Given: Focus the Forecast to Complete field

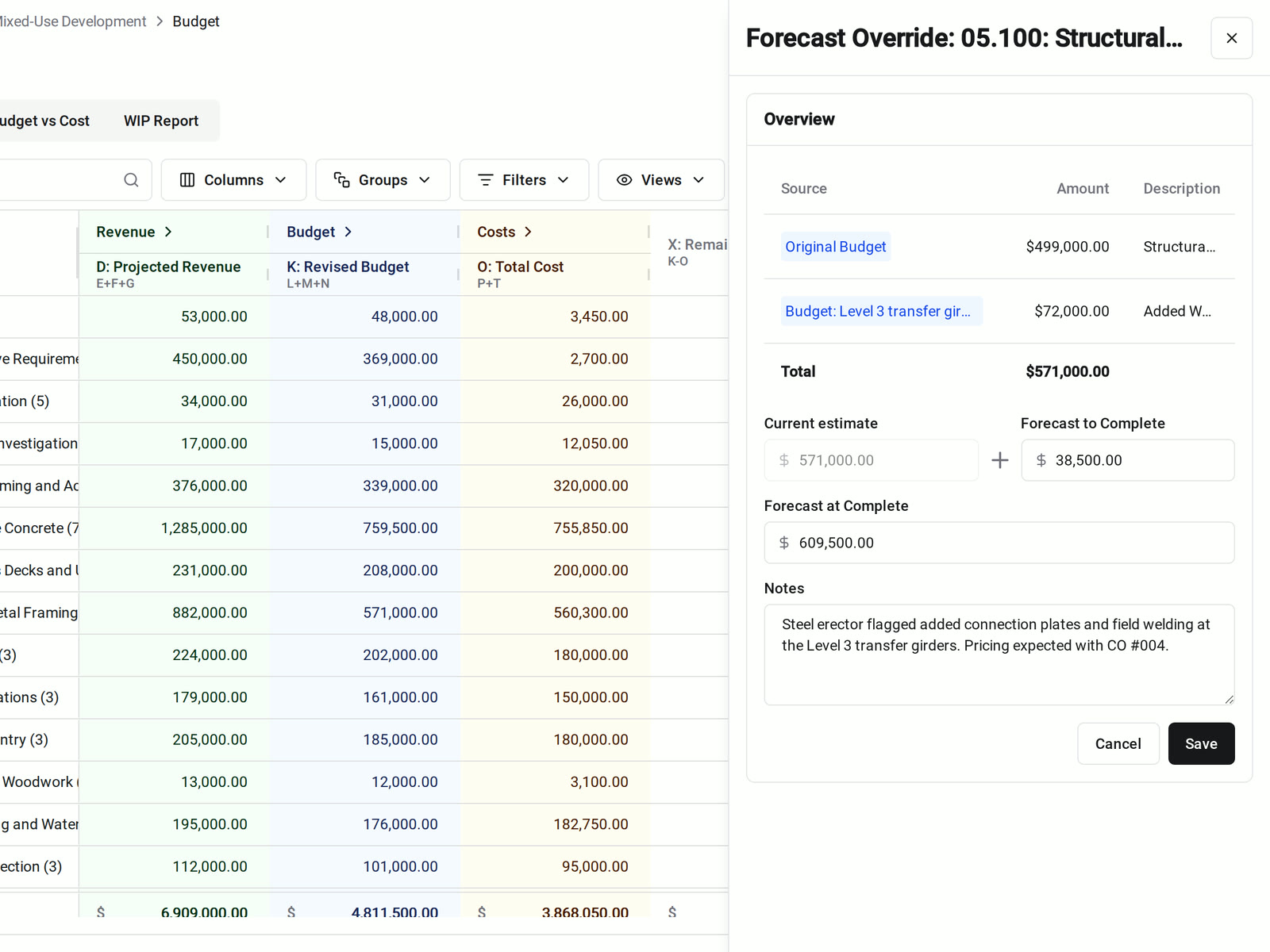Looking at the screenshot, I should [x=1127, y=460].
